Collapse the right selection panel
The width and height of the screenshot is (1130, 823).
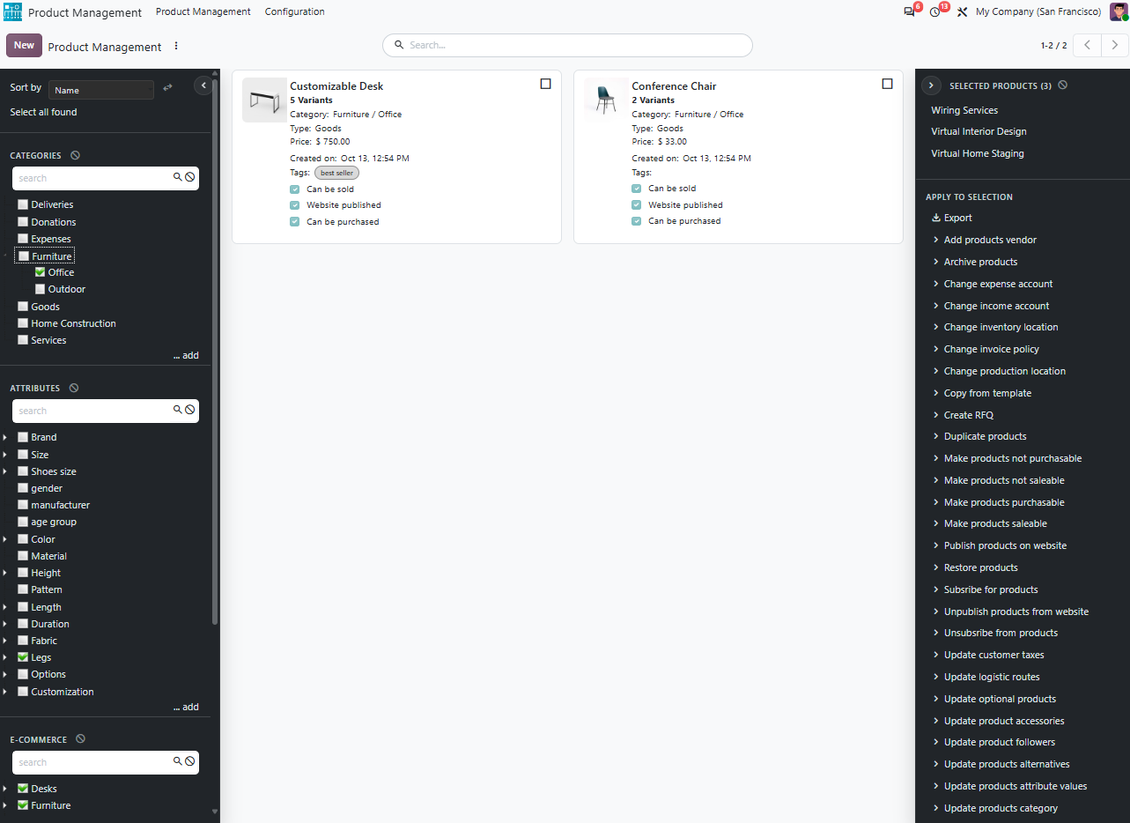tap(931, 85)
